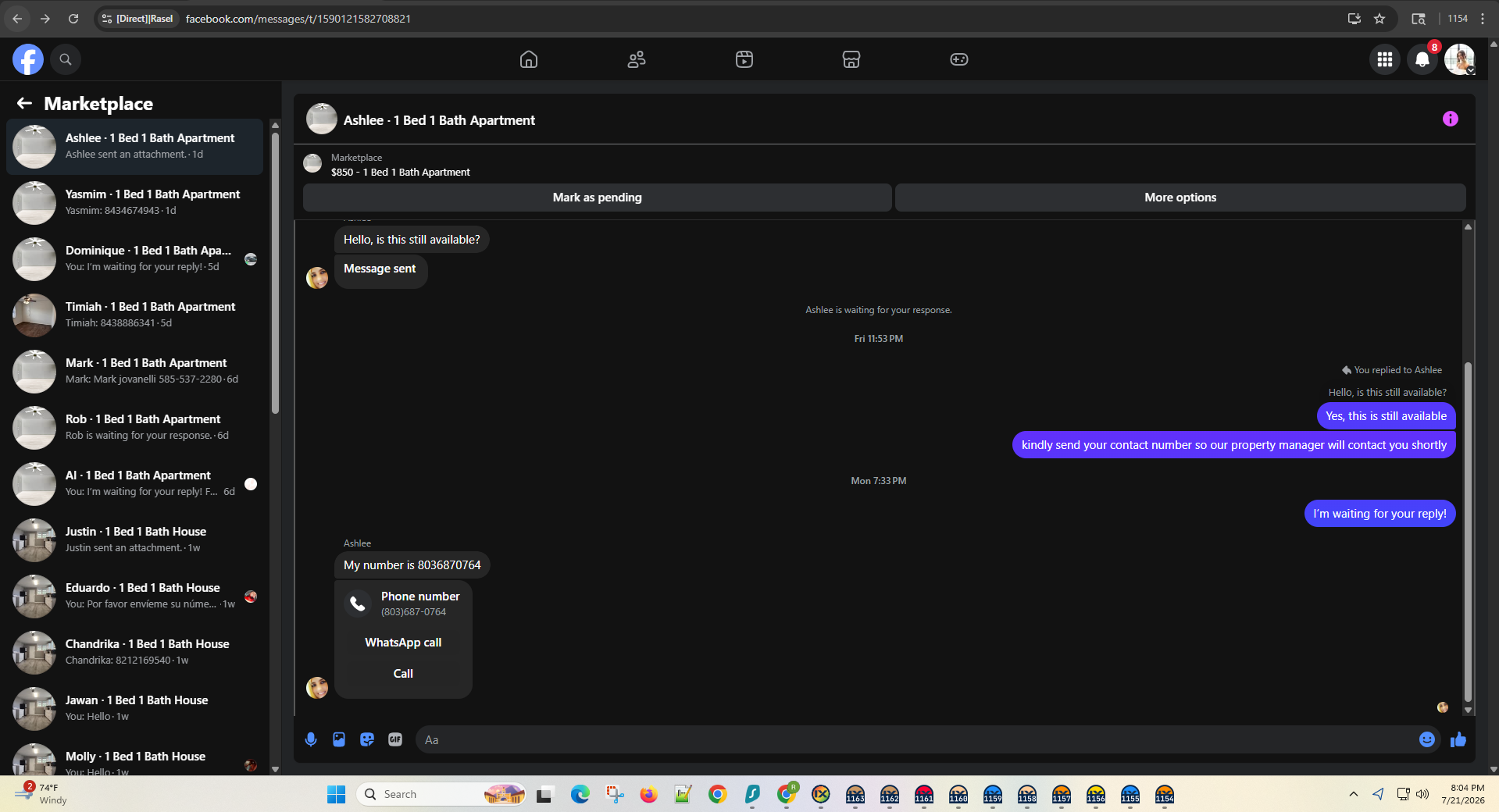Switch to the Friends tab in the top navigation
The height and width of the screenshot is (812, 1499).
point(637,59)
